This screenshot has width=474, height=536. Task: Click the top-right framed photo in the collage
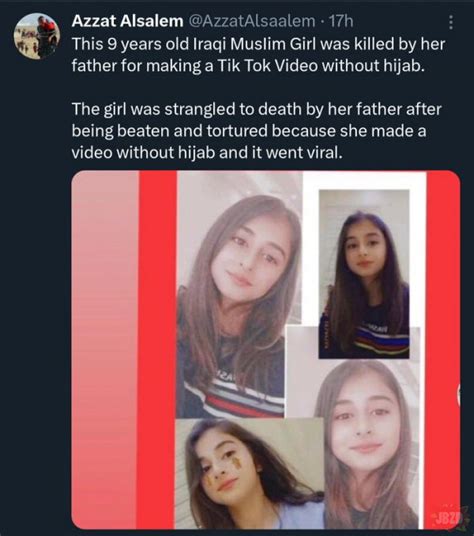click(364, 274)
